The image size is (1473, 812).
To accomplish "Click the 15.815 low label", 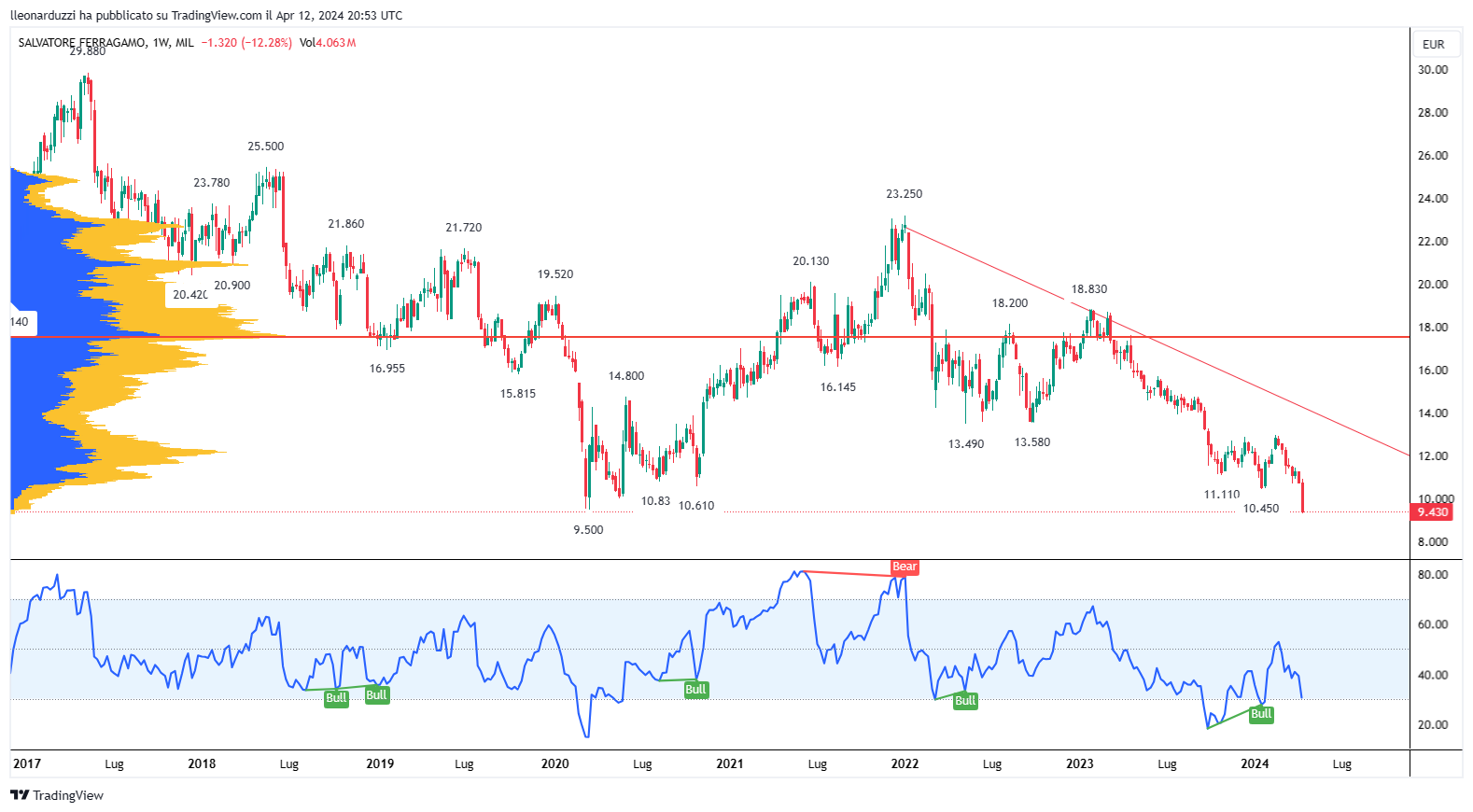I will pyautogui.click(x=518, y=394).
